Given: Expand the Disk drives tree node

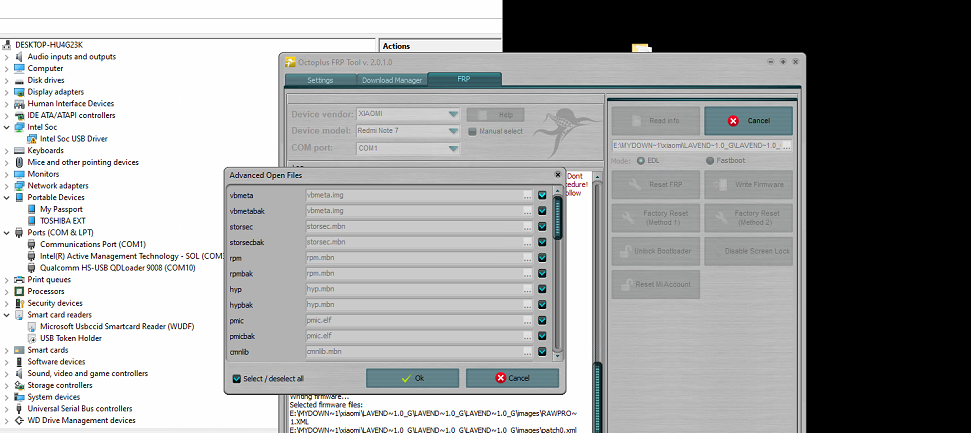Looking at the screenshot, I should [x=8, y=80].
